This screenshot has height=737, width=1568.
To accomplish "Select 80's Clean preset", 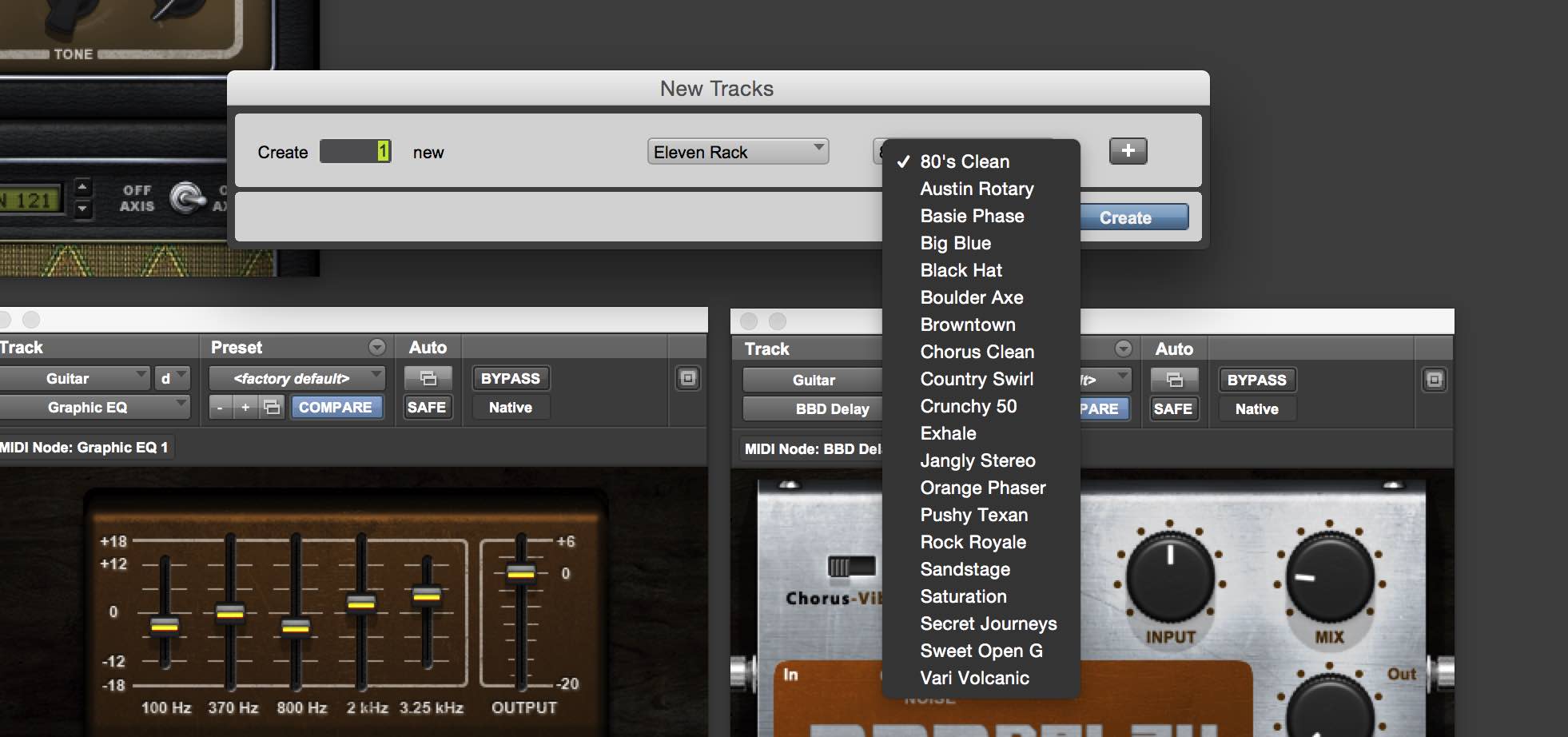I will pyautogui.click(x=981, y=161).
